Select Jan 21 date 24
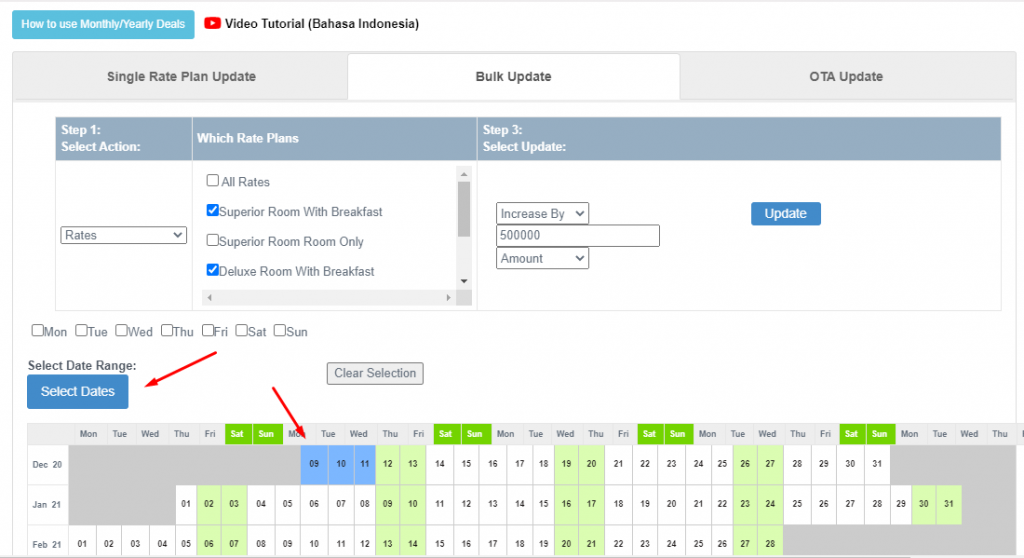The width and height of the screenshot is (1024, 558). tap(770, 504)
